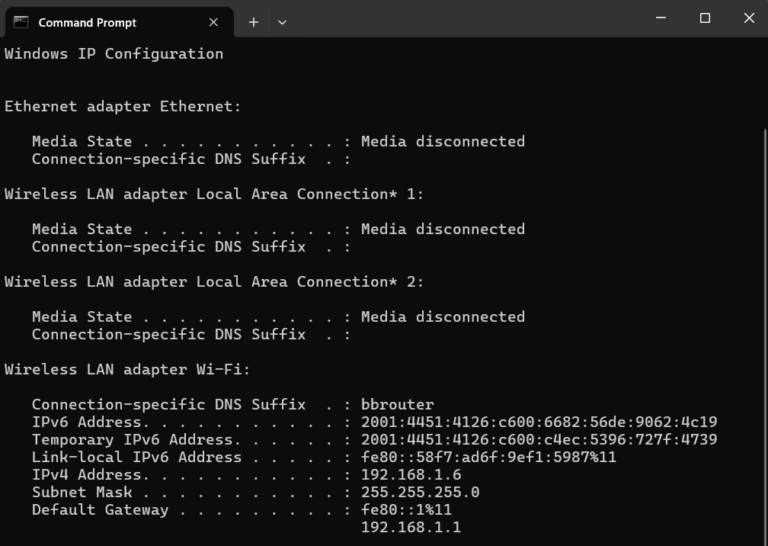Click 'Media disconnected' under Ethernet adapter
768x546 pixels.
[443, 142]
